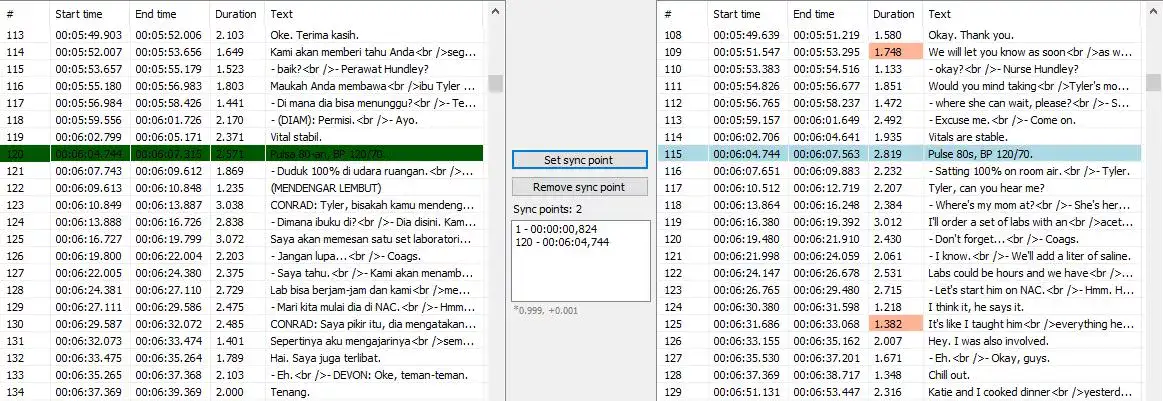
Task: Click the left table vertical scrollbar thumb
Action: [x=495, y=83]
